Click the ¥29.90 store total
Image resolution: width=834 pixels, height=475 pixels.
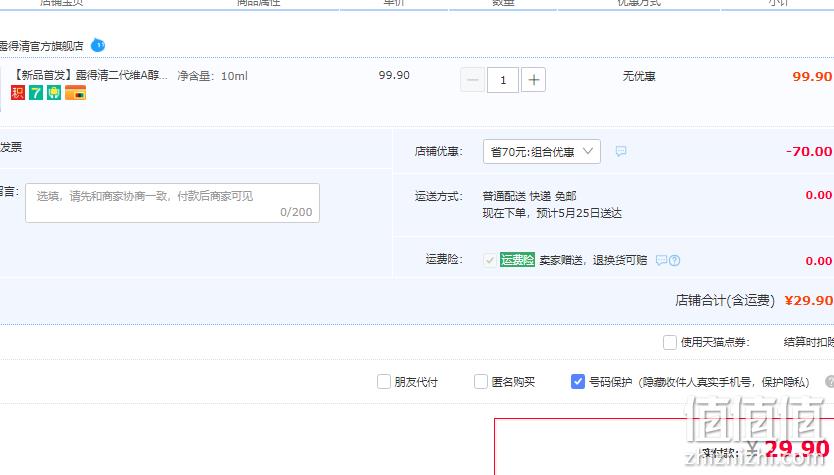(808, 301)
